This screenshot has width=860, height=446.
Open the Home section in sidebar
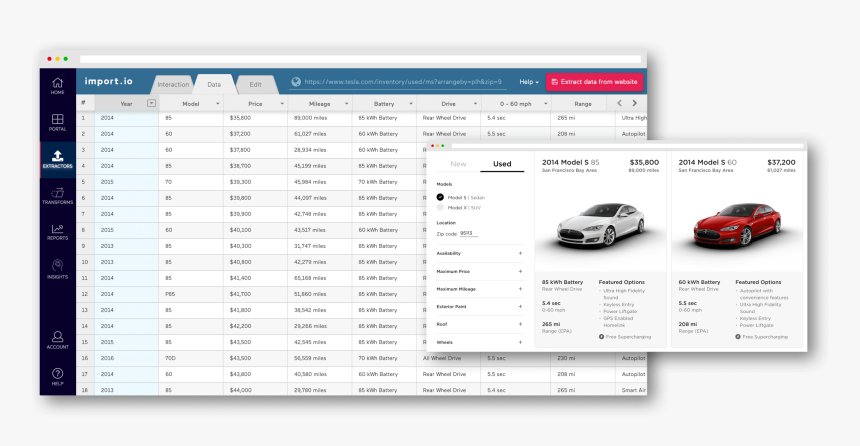click(58, 86)
